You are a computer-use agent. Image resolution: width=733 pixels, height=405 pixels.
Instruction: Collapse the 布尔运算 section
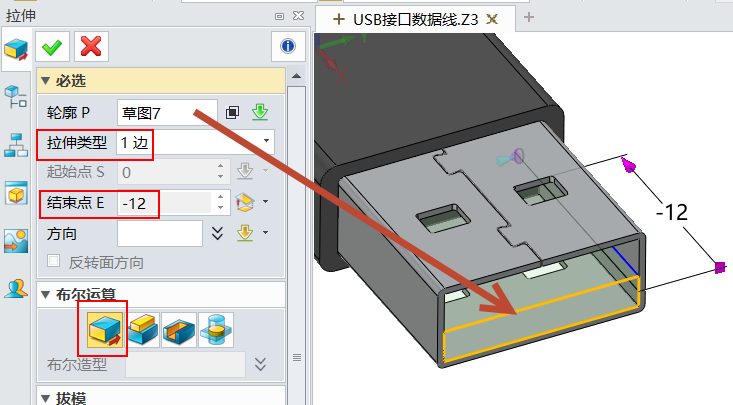[x=45, y=293]
